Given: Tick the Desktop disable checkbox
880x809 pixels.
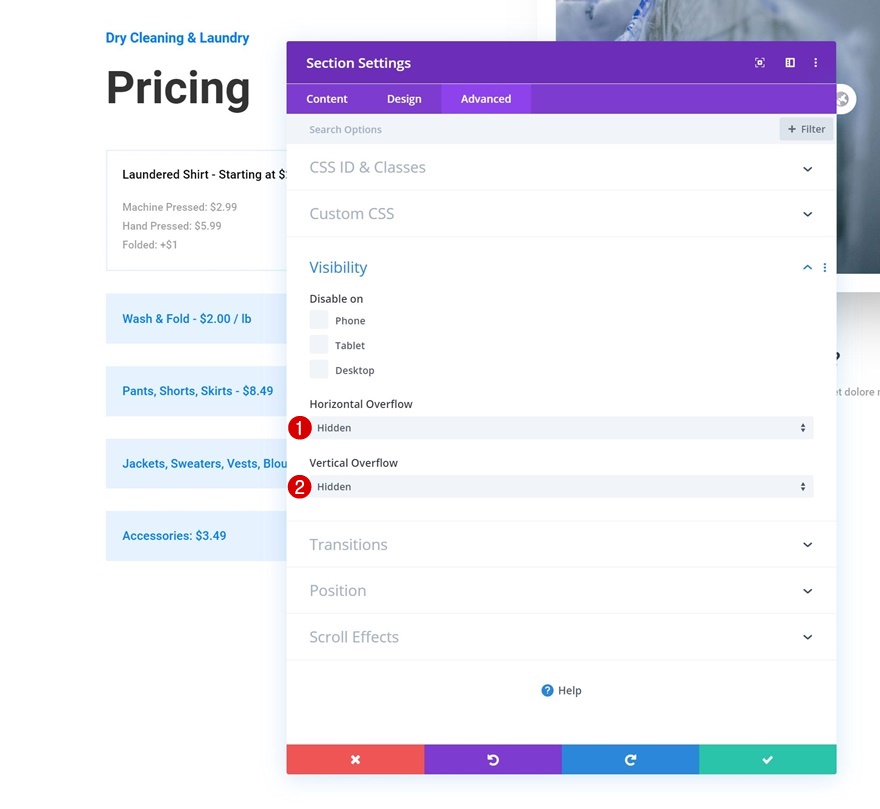Looking at the screenshot, I should [x=319, y=370].
